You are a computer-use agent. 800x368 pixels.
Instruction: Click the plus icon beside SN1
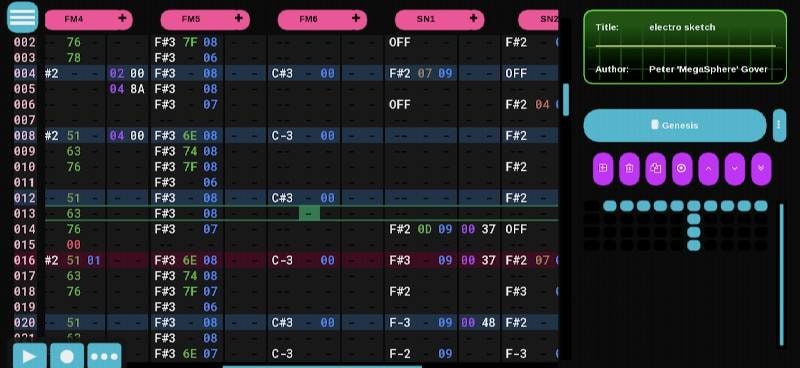coord(473,18)
